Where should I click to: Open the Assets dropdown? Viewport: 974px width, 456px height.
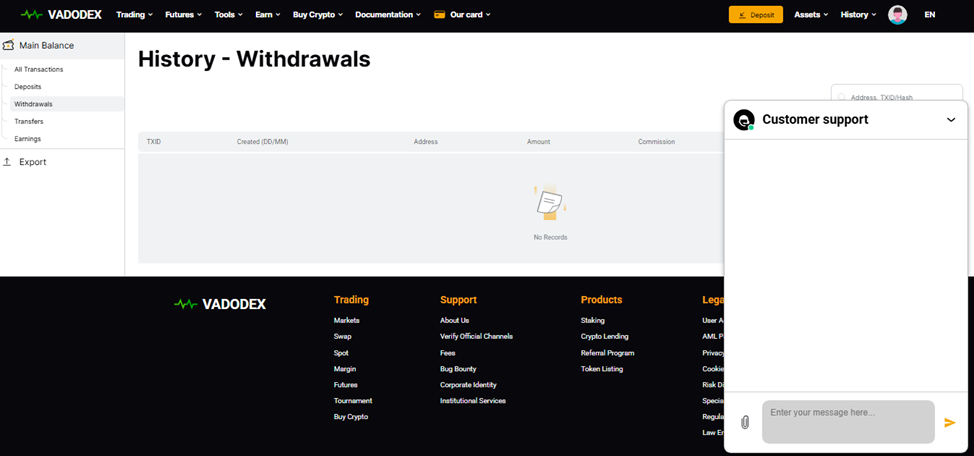point(811,14)
